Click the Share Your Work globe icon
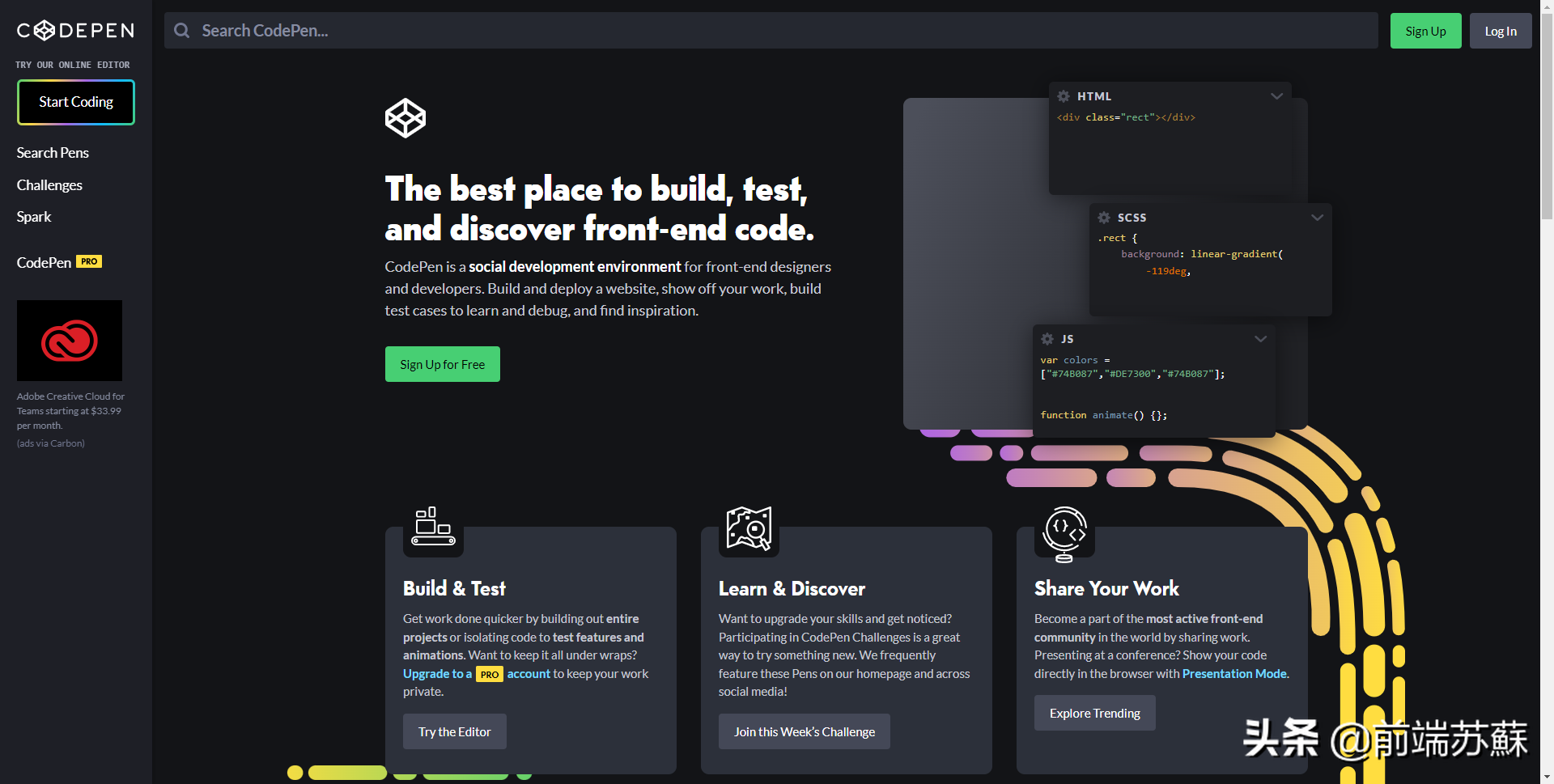 [1064, 534]
